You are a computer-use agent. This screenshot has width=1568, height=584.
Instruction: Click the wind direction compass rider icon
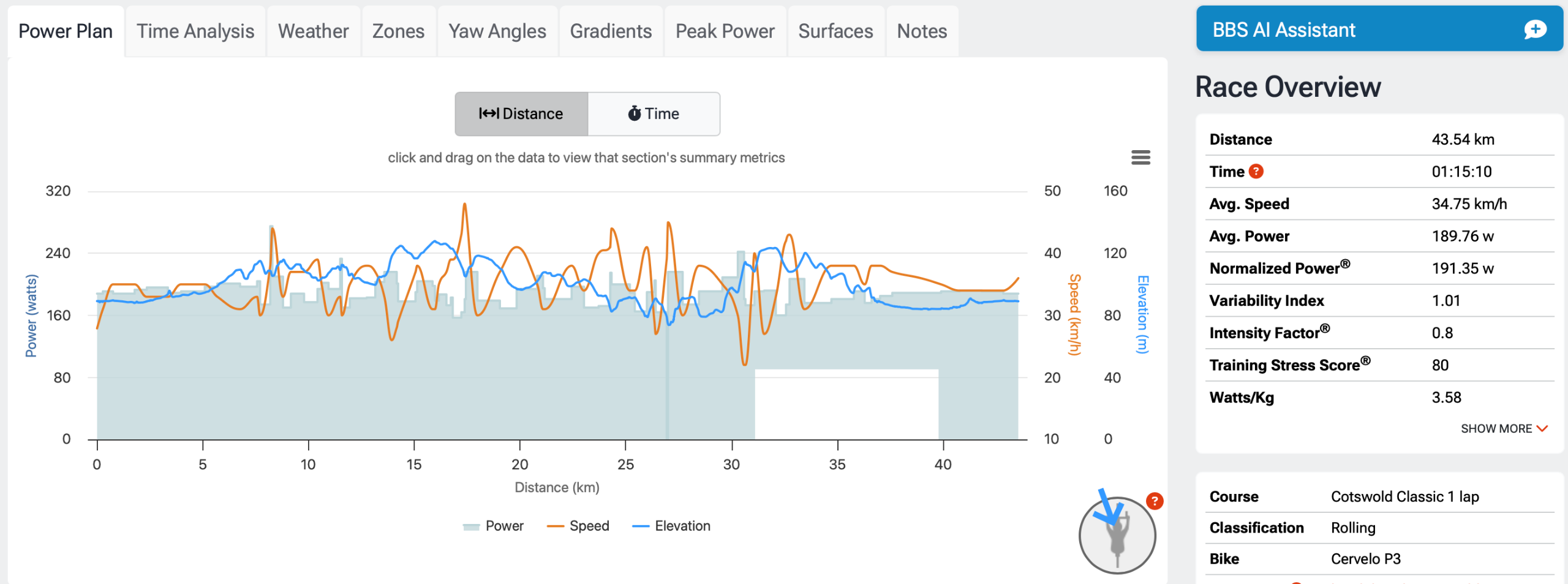(x=1117, y=535)
